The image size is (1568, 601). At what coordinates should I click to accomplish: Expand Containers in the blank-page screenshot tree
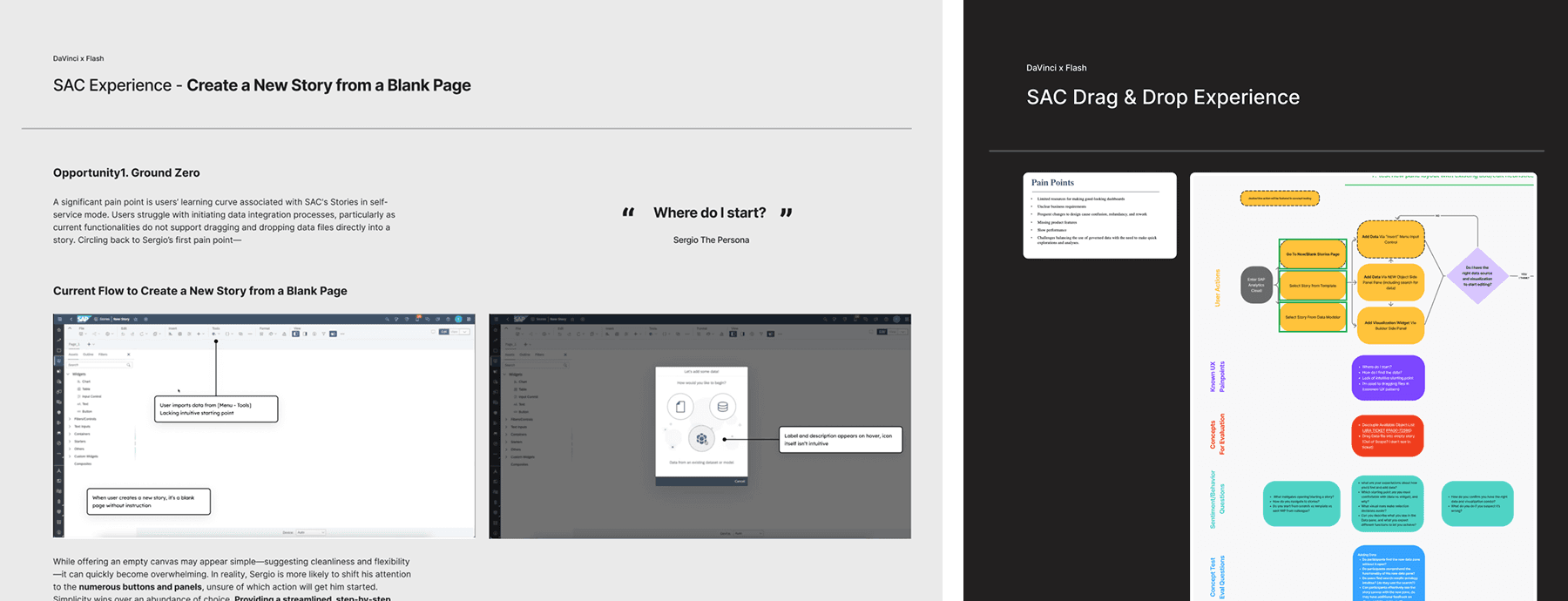tap(70, 434)
